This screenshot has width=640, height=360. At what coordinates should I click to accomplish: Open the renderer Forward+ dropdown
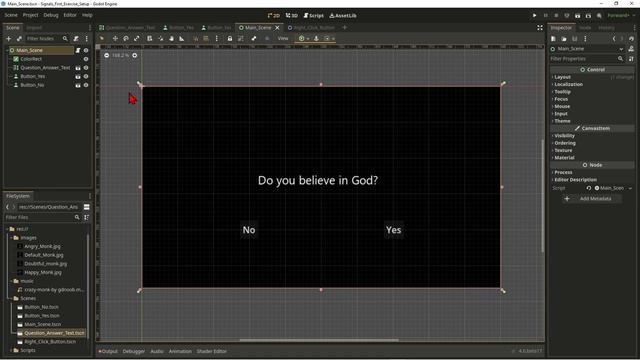coord(621,16)
